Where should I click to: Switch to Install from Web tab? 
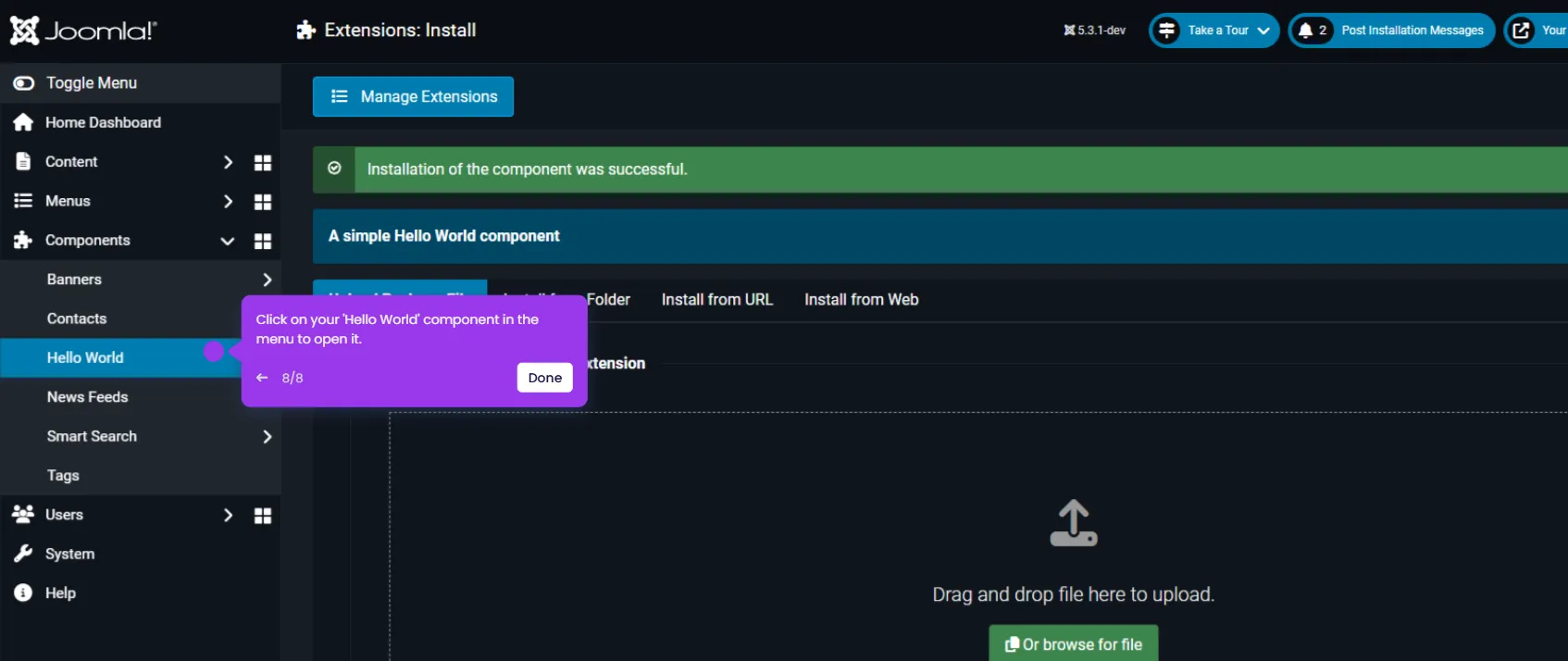pyautogui.click(x=861, y=300)
